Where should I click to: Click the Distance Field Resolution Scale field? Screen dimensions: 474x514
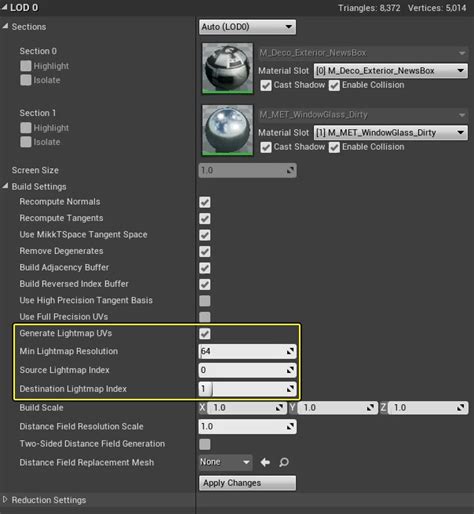[247, 426]
